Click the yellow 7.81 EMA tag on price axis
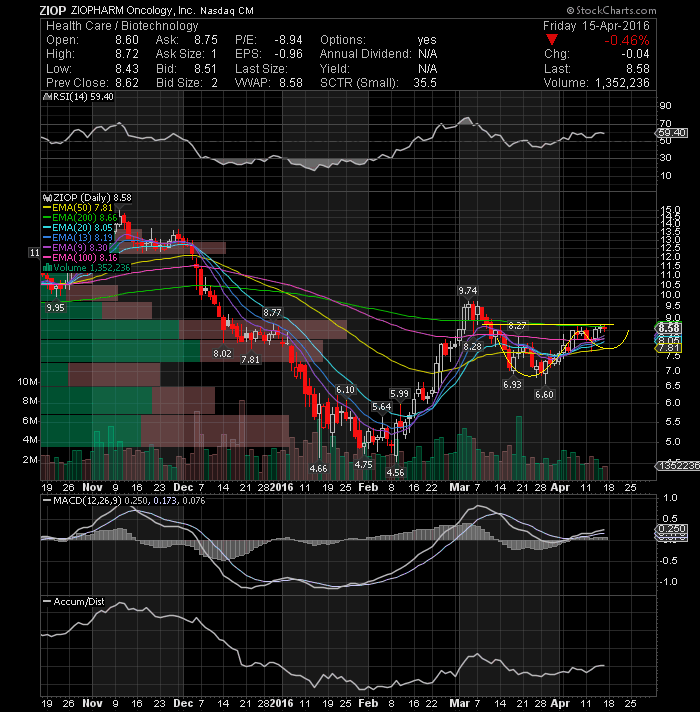This screenshot has width=700, height=712. coord(668,348)
